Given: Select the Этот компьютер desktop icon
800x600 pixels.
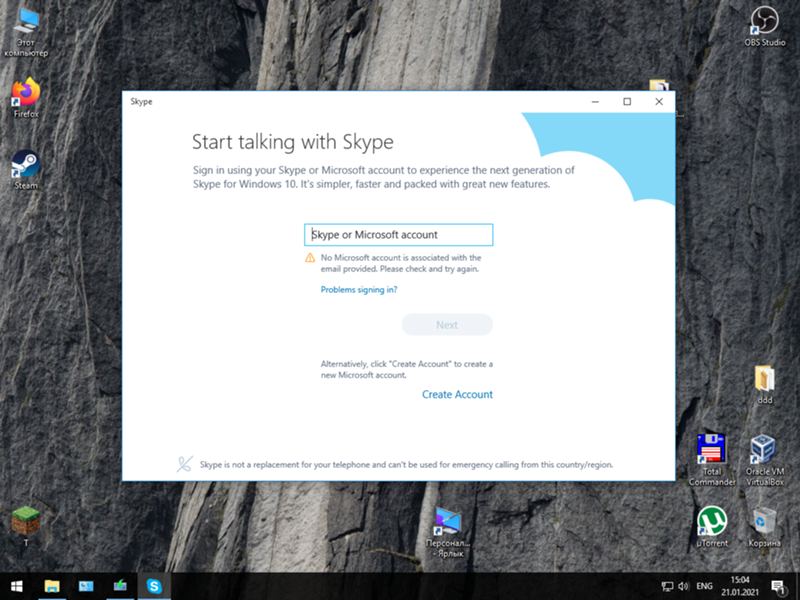Looking at the screenshot, I should point(26,32).
